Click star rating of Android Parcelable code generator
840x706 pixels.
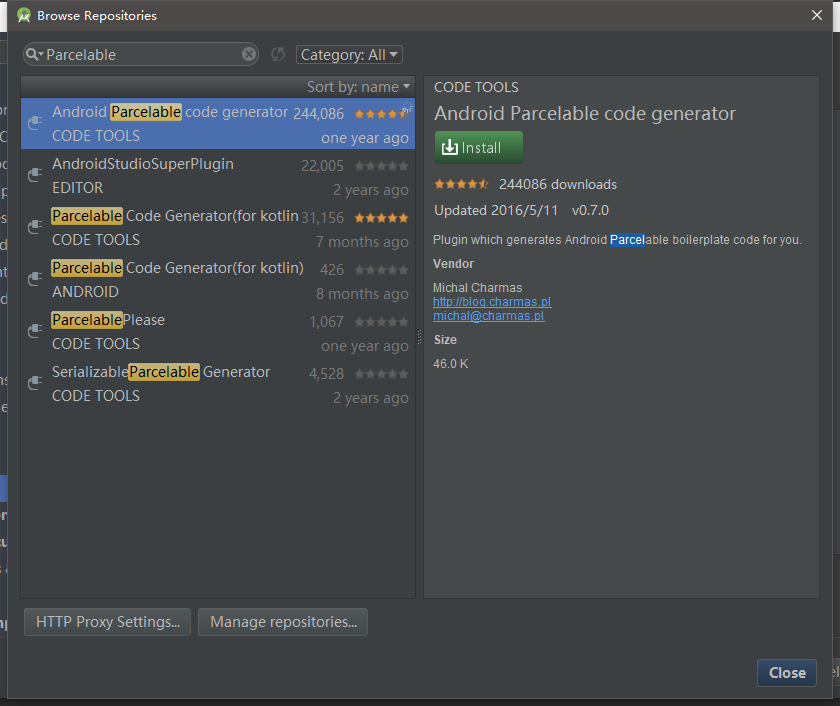pos(380,114)
